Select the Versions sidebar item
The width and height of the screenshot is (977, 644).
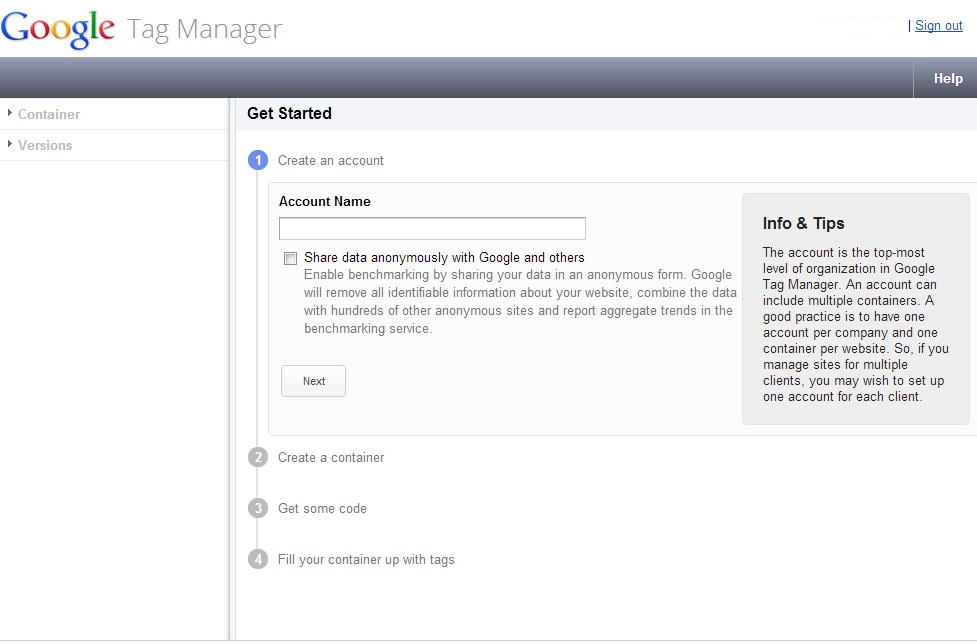point(45,145)
